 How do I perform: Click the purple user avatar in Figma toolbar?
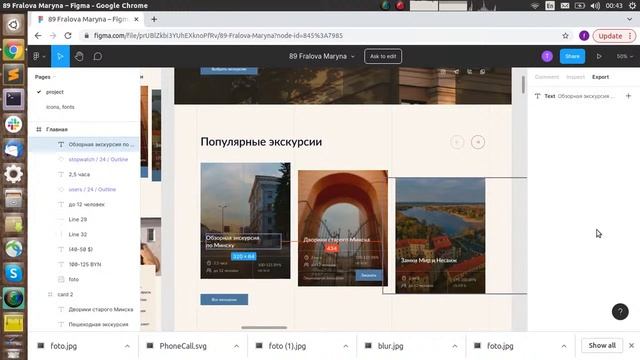coord(547,56)
